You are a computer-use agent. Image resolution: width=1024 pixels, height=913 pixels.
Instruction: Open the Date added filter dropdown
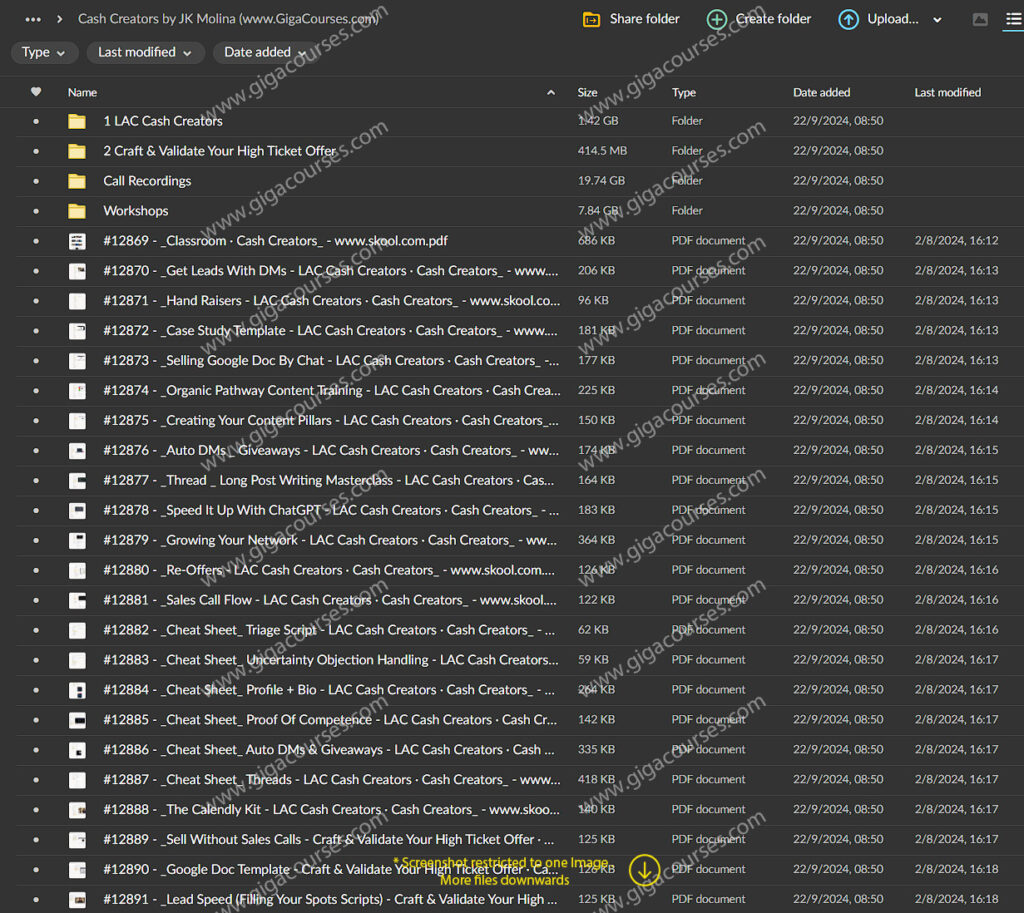265,52
